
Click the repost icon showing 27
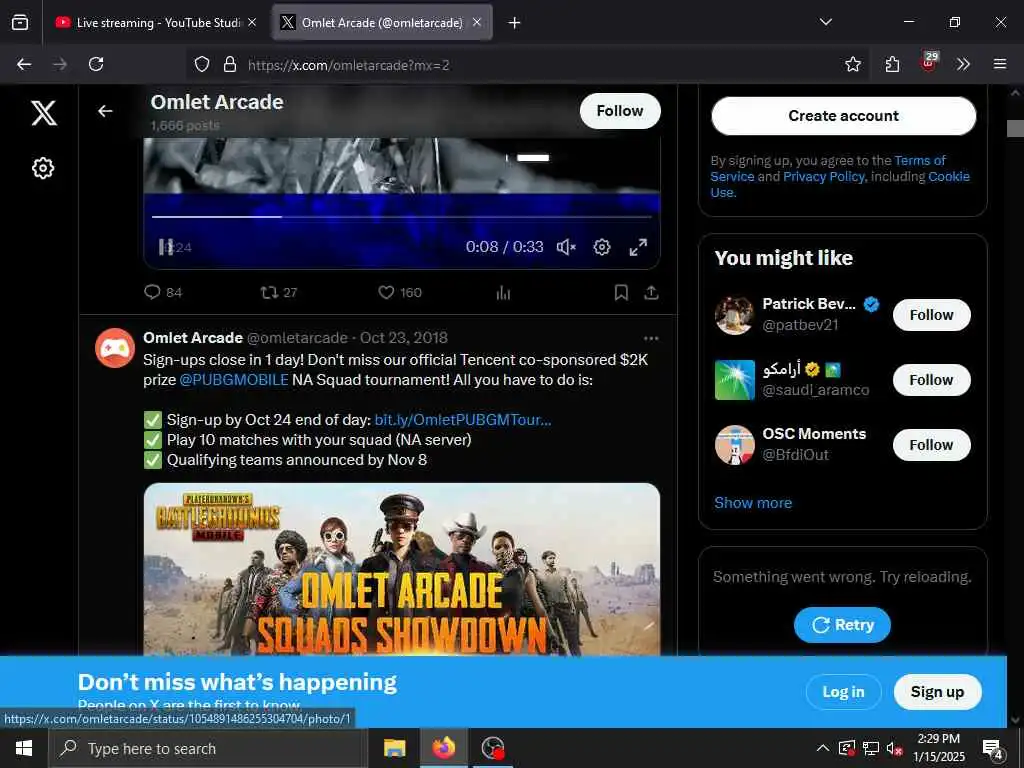(269, 292)
